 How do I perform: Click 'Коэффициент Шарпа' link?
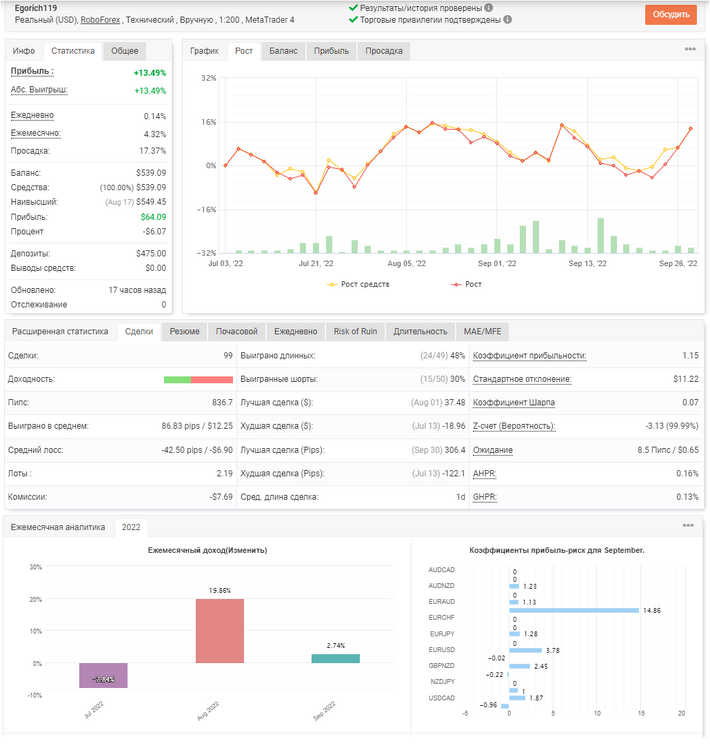pyautogui.click(x=514, y=403)
